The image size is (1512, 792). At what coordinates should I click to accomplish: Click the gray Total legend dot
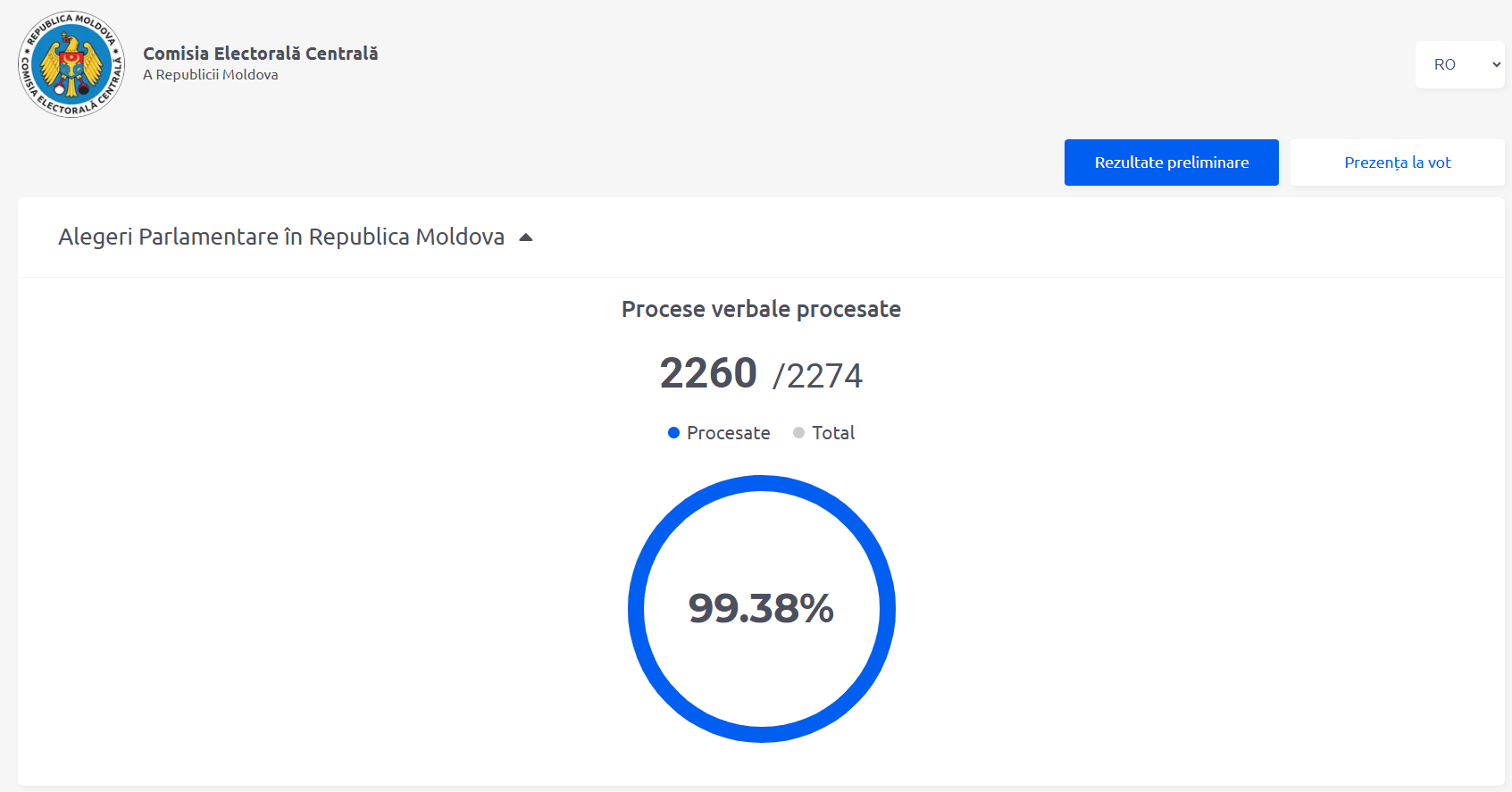[x=798, y=433]
